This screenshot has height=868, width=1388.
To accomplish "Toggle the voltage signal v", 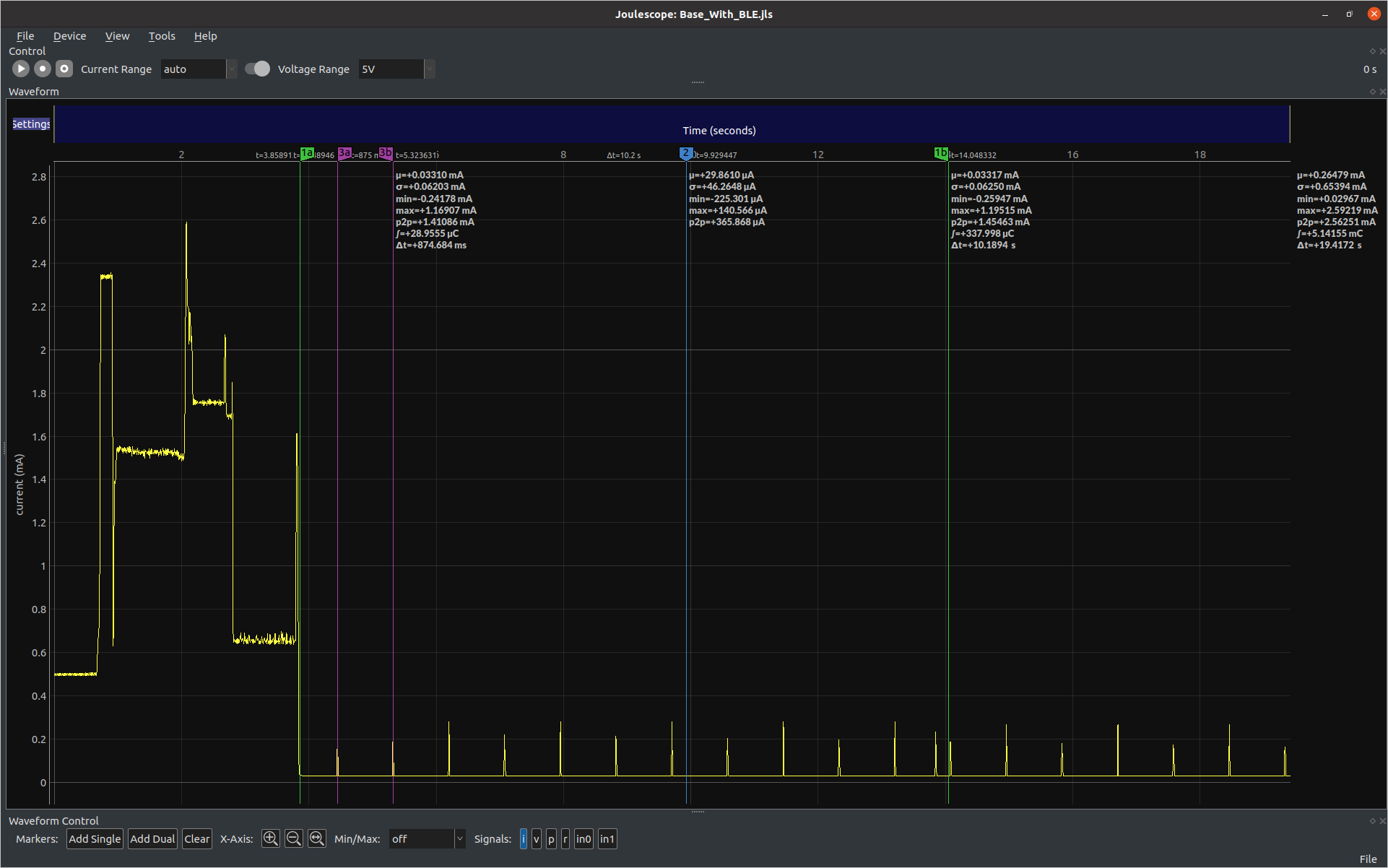I will tap(537, 838).
